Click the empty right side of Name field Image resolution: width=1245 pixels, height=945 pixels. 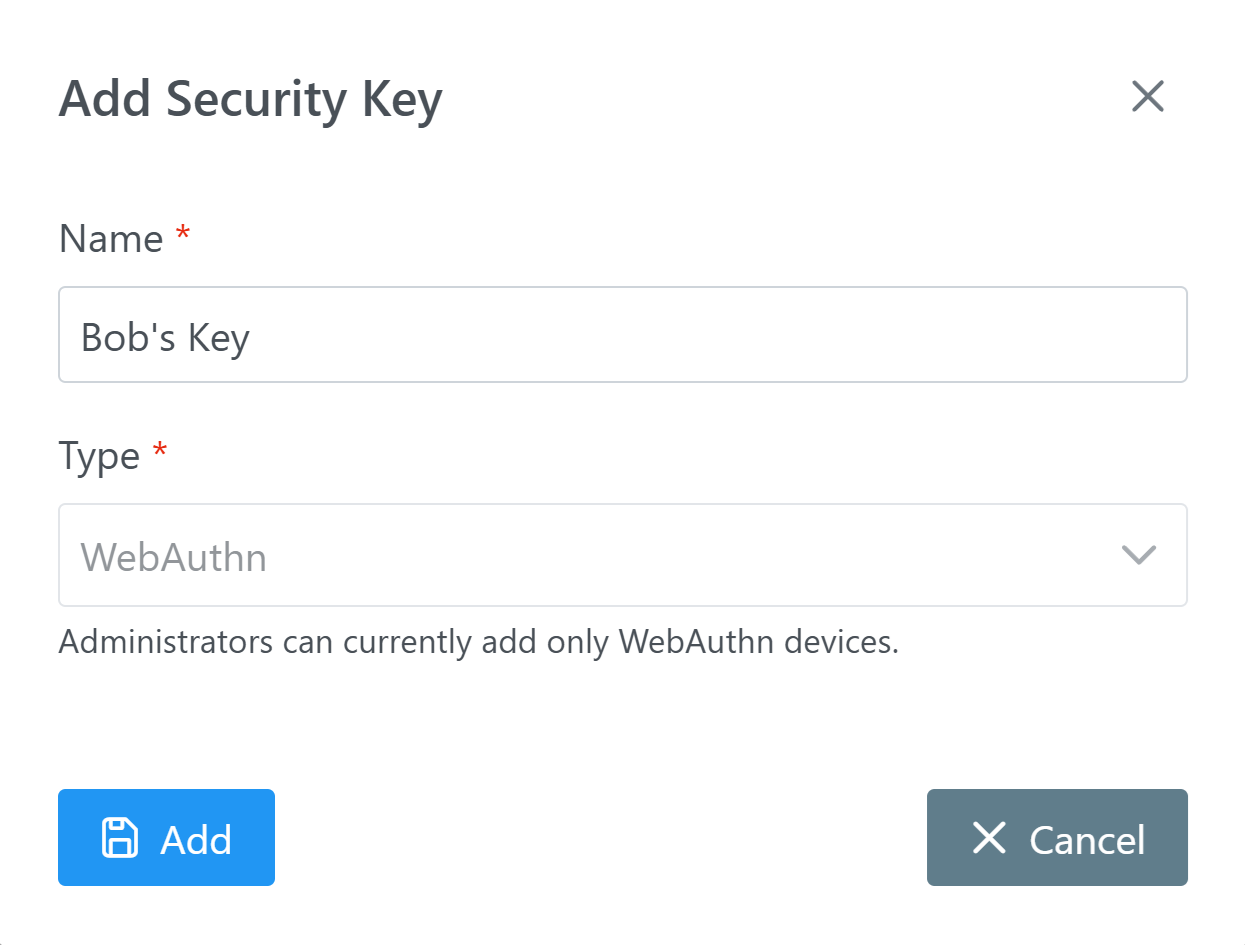pos(900,335)
